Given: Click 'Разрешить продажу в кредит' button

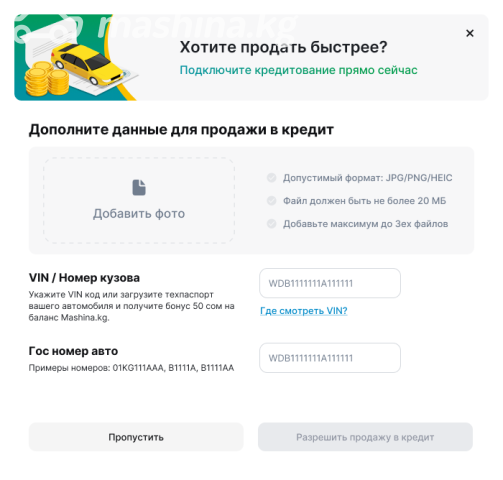Looking at the screenshot, I should pos(365,437).
